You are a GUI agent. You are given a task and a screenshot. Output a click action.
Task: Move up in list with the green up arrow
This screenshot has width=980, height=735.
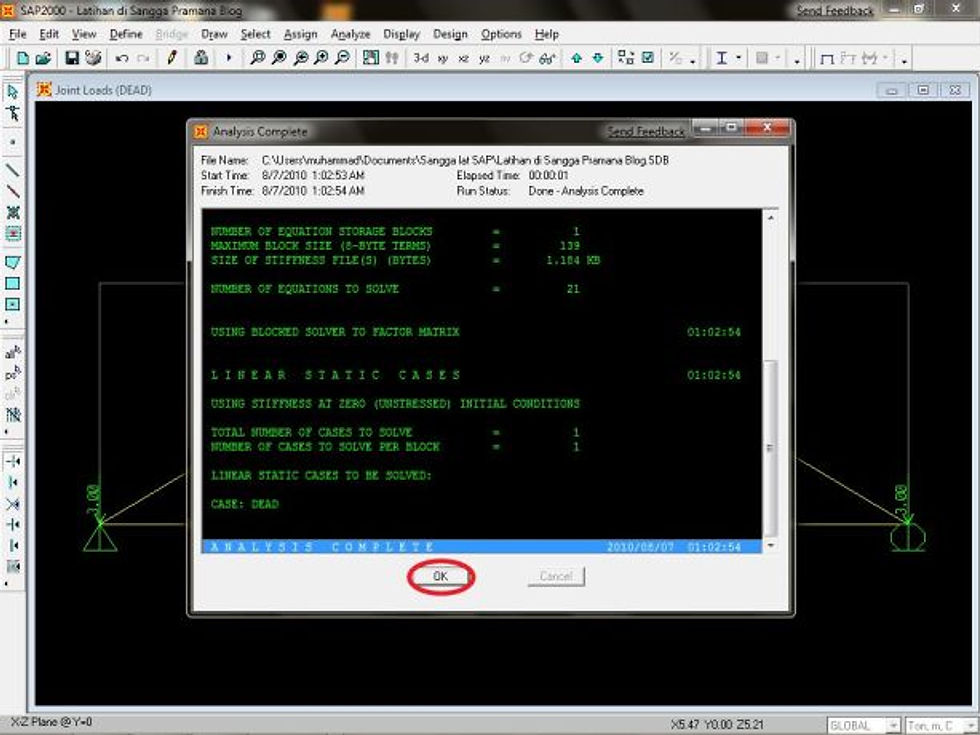[x=576, y=58]
